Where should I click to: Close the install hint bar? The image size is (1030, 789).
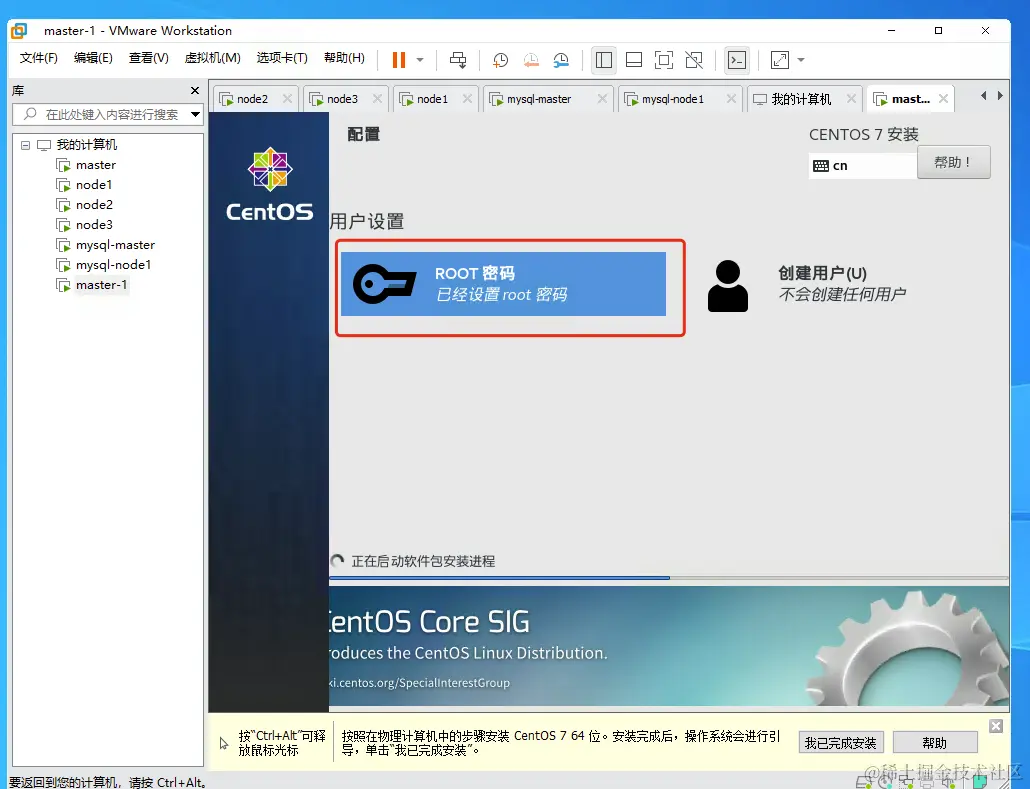996,726
